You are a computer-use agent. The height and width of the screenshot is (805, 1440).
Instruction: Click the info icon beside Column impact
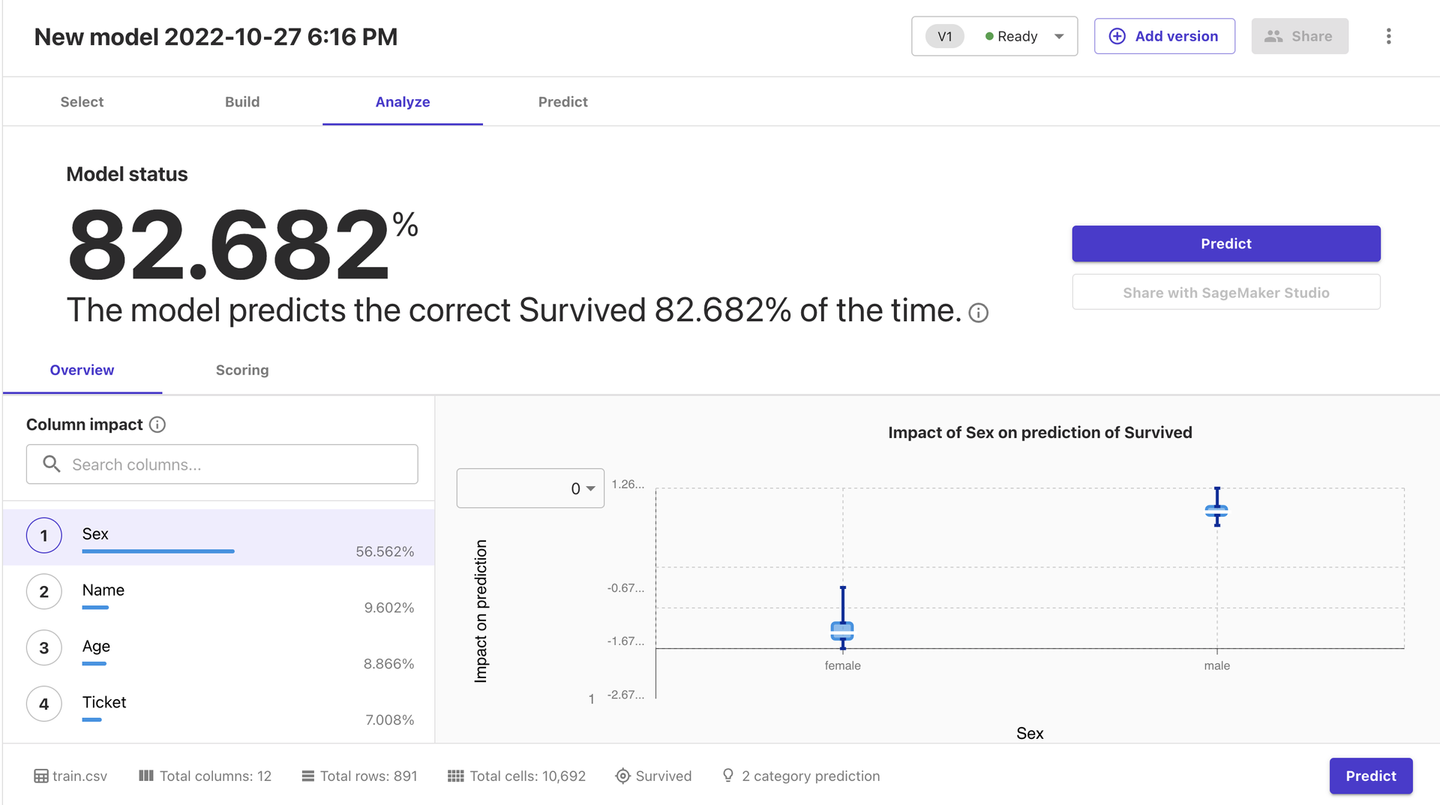point(157,425)
